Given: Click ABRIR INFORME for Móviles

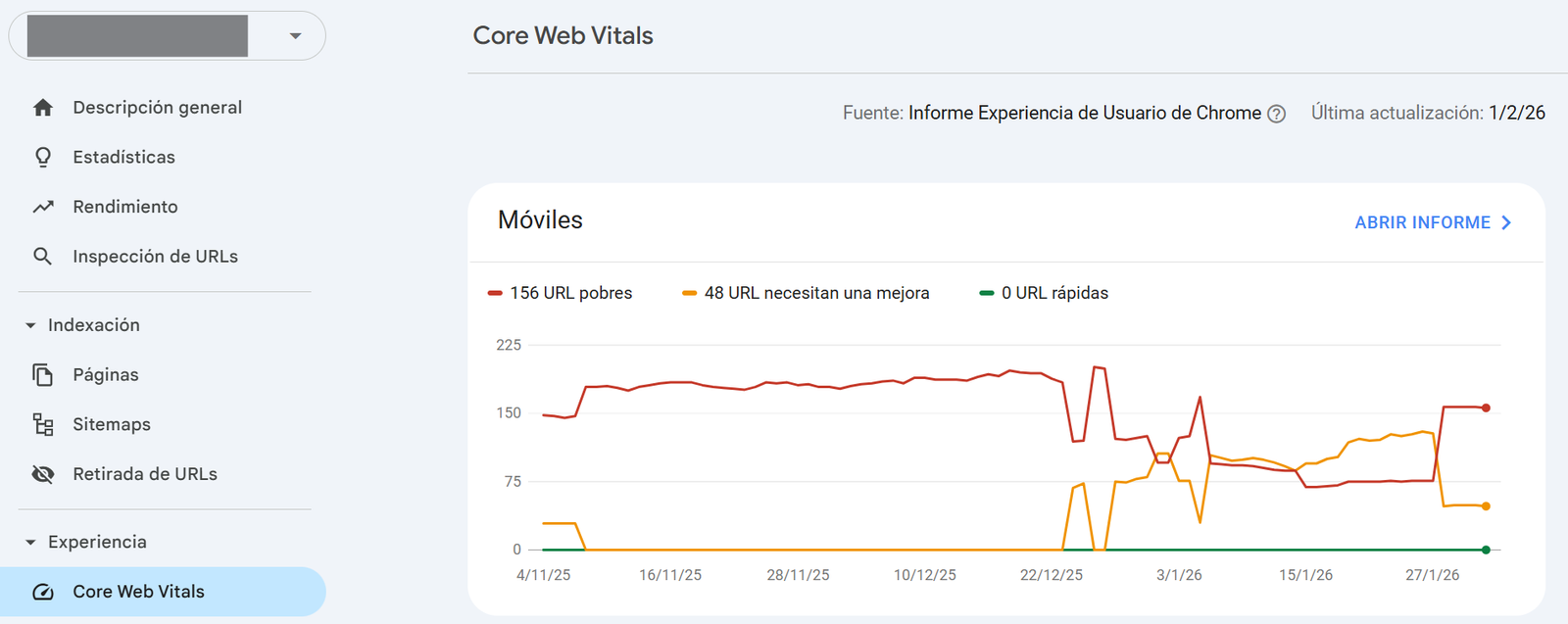Looking at the screenshot, I should pos(1433,222).
